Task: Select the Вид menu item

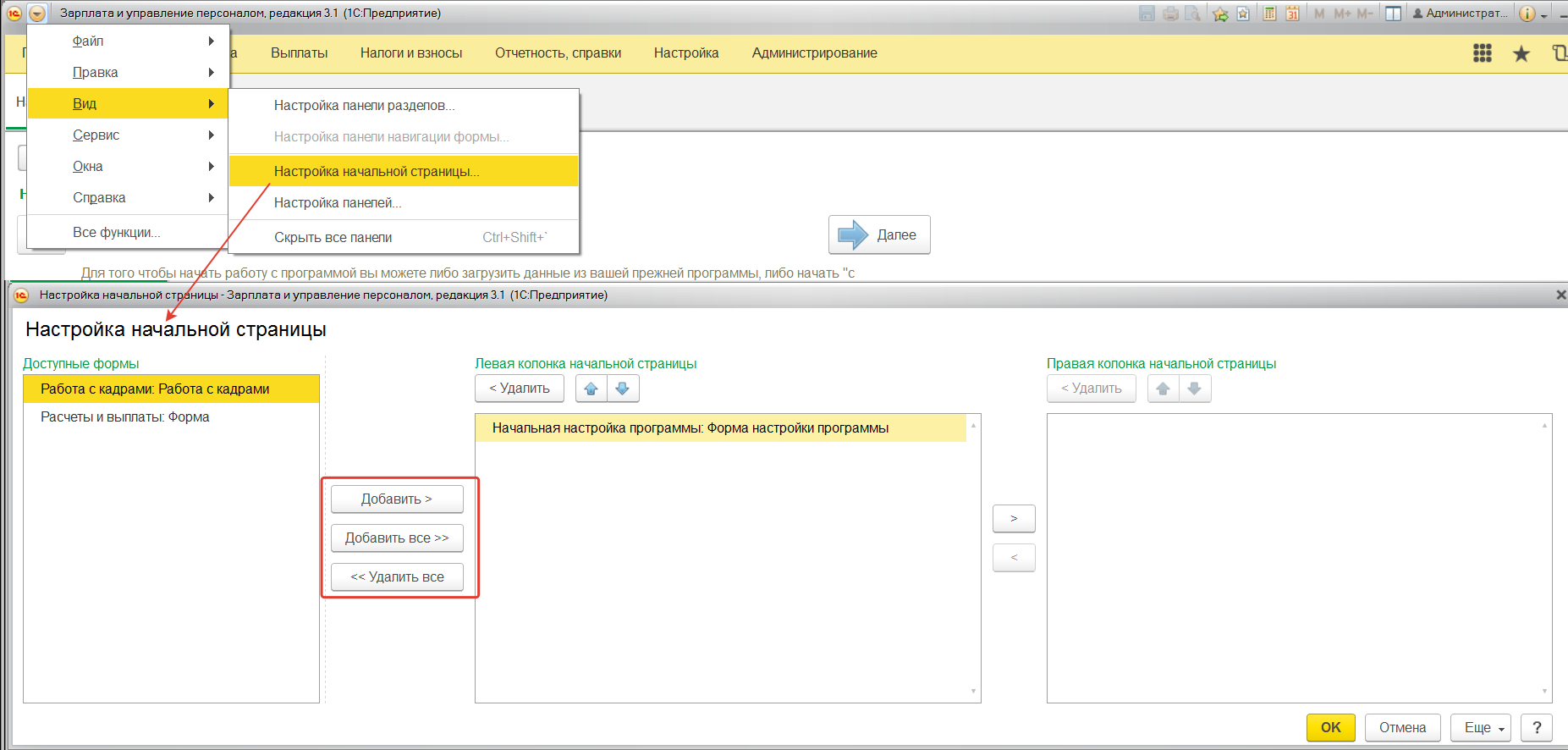Action: tap(129, 103)
